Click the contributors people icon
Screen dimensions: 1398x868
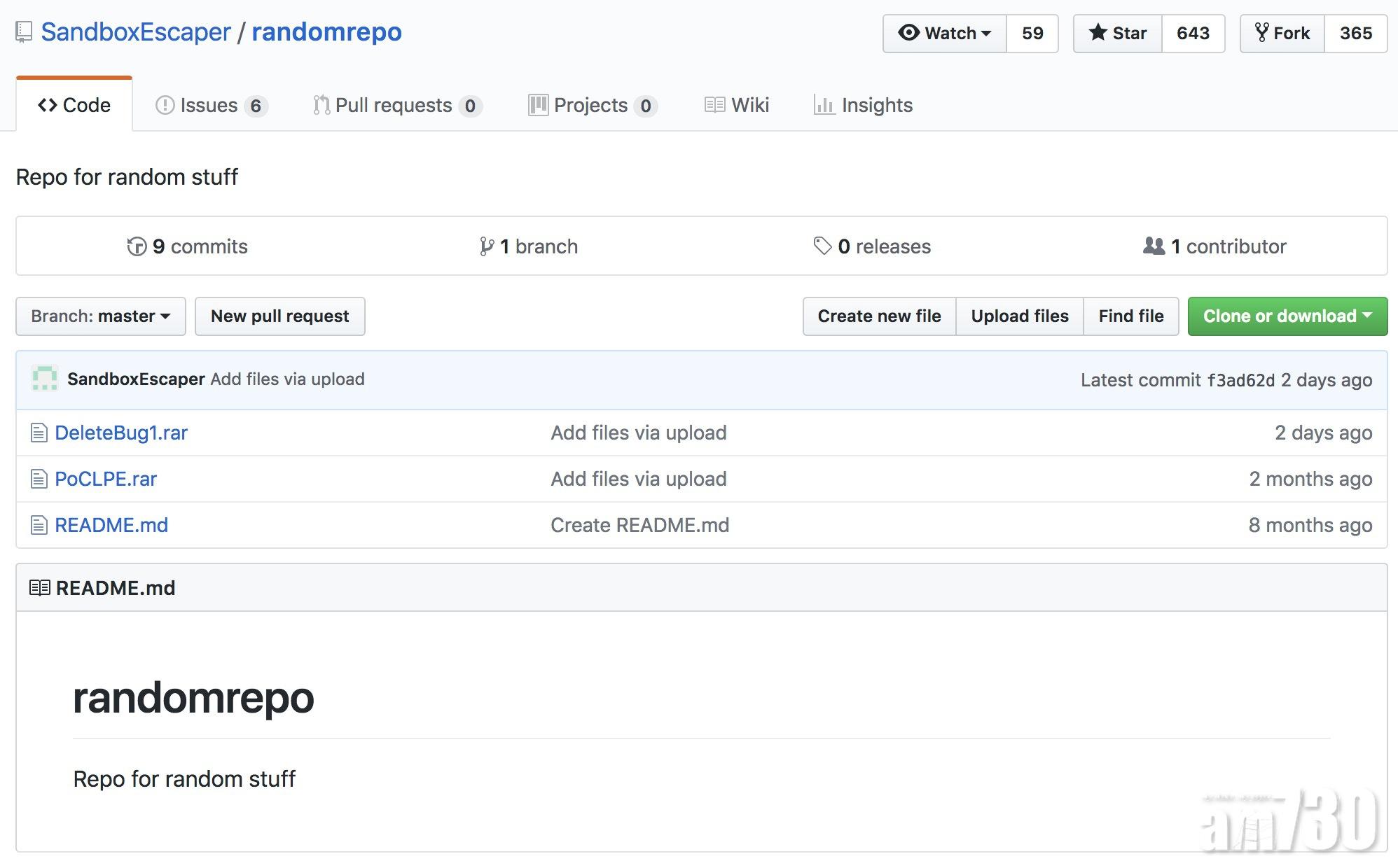pos(1154,246)
